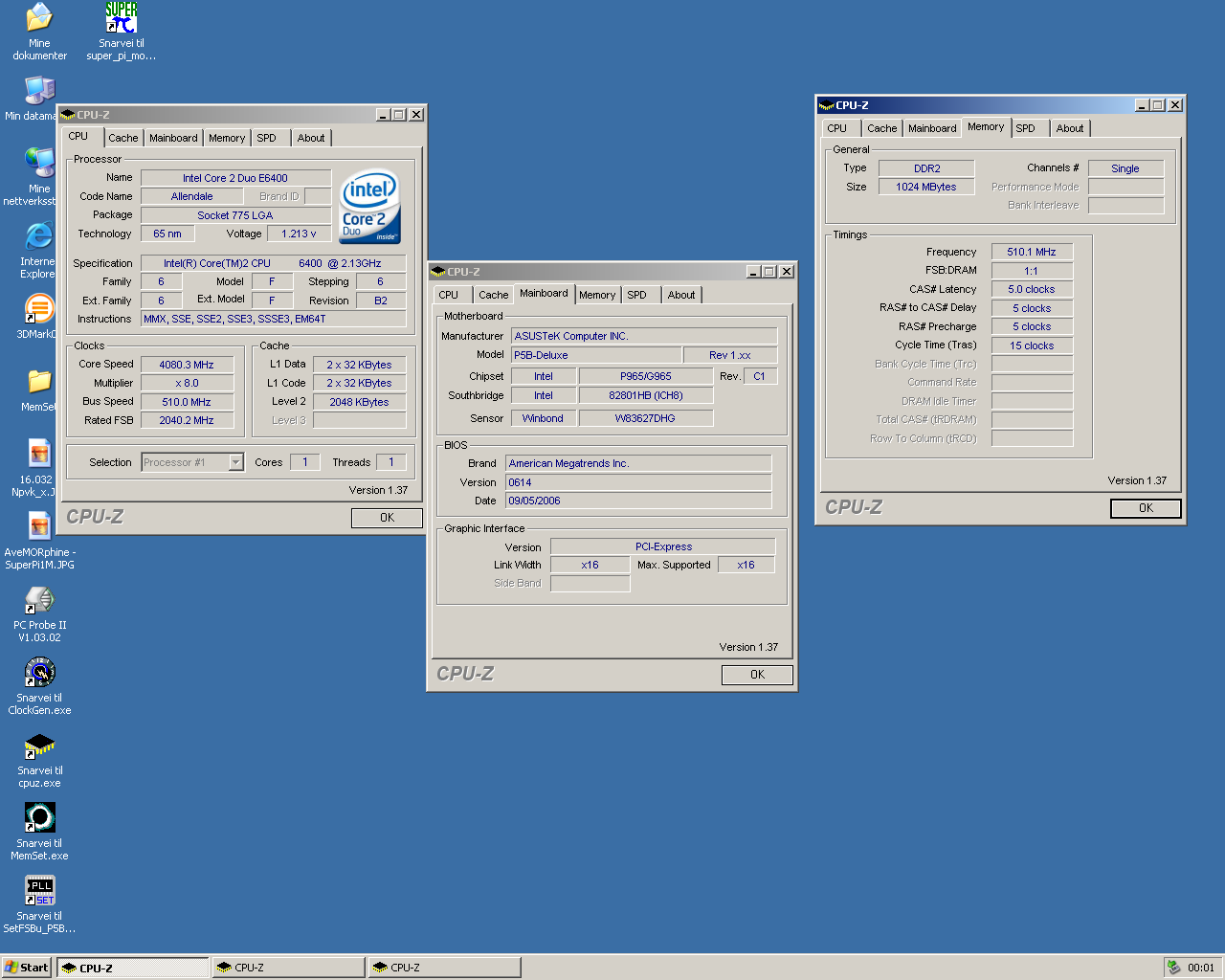Screen dimensions: 1225x980
Task: Click the Intel Core 2 Duo logo
Action: (x=369, y=207)
